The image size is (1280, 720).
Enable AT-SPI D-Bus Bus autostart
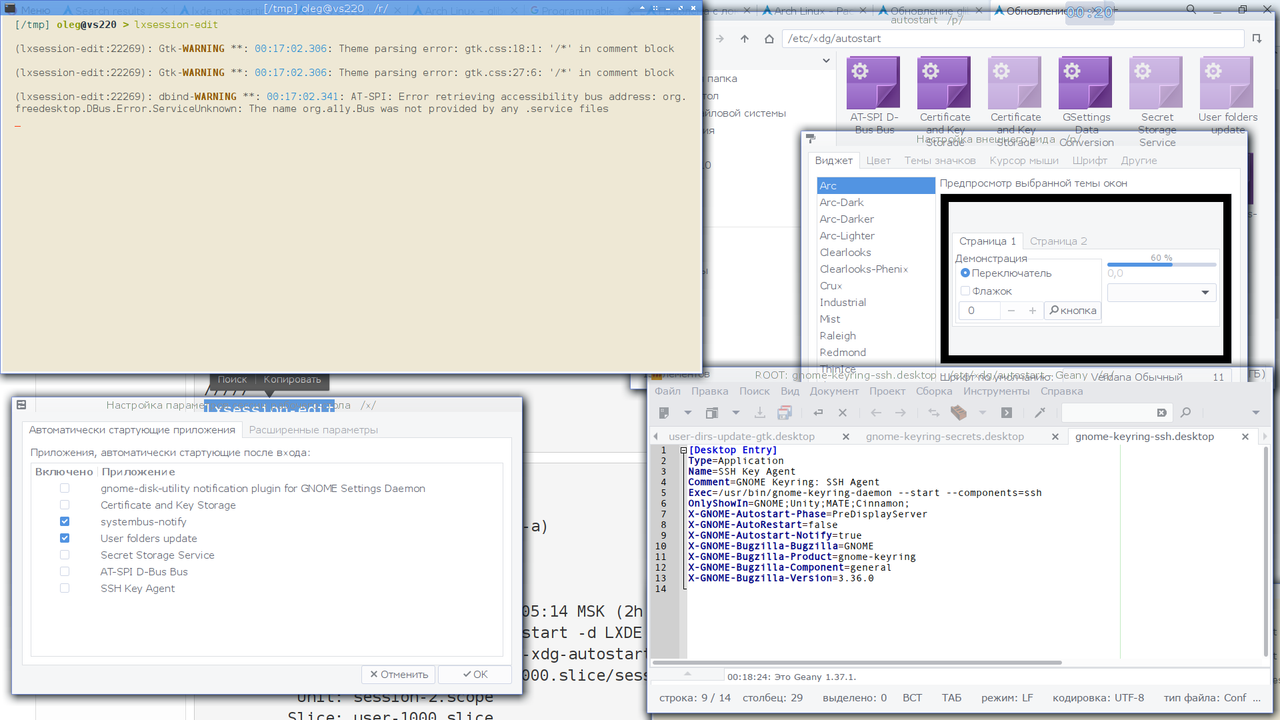pyautogui.click(x=65, y=571)
